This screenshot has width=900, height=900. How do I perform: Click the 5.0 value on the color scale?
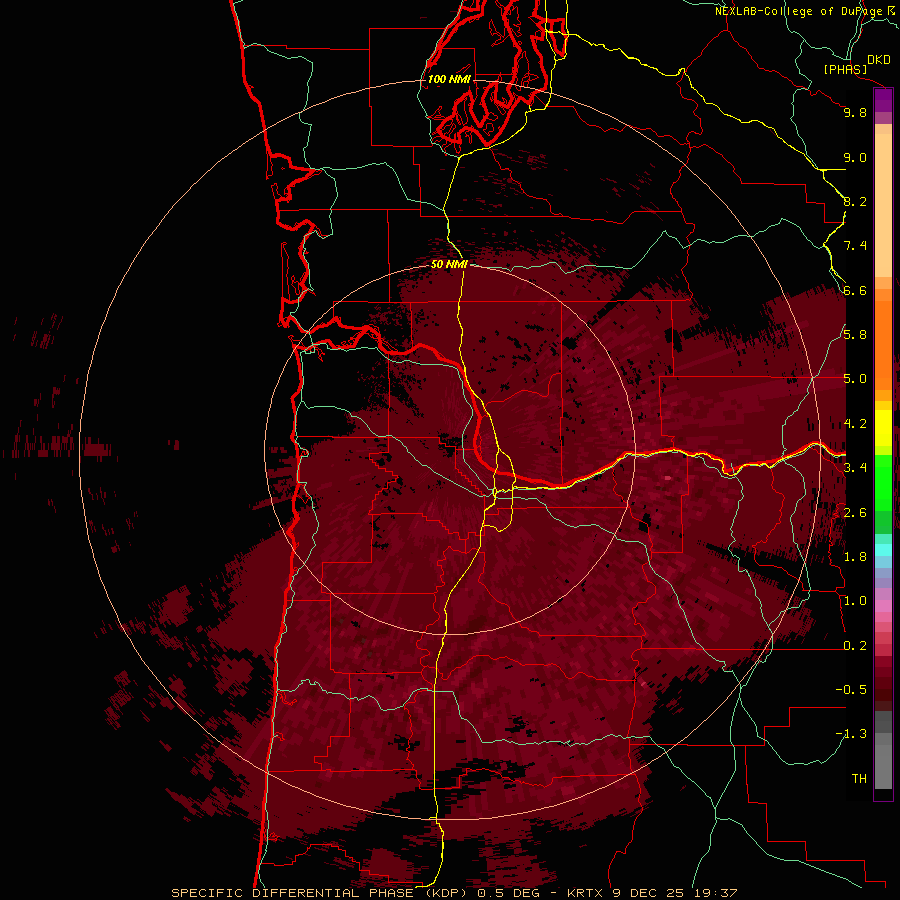pos(855,379)
